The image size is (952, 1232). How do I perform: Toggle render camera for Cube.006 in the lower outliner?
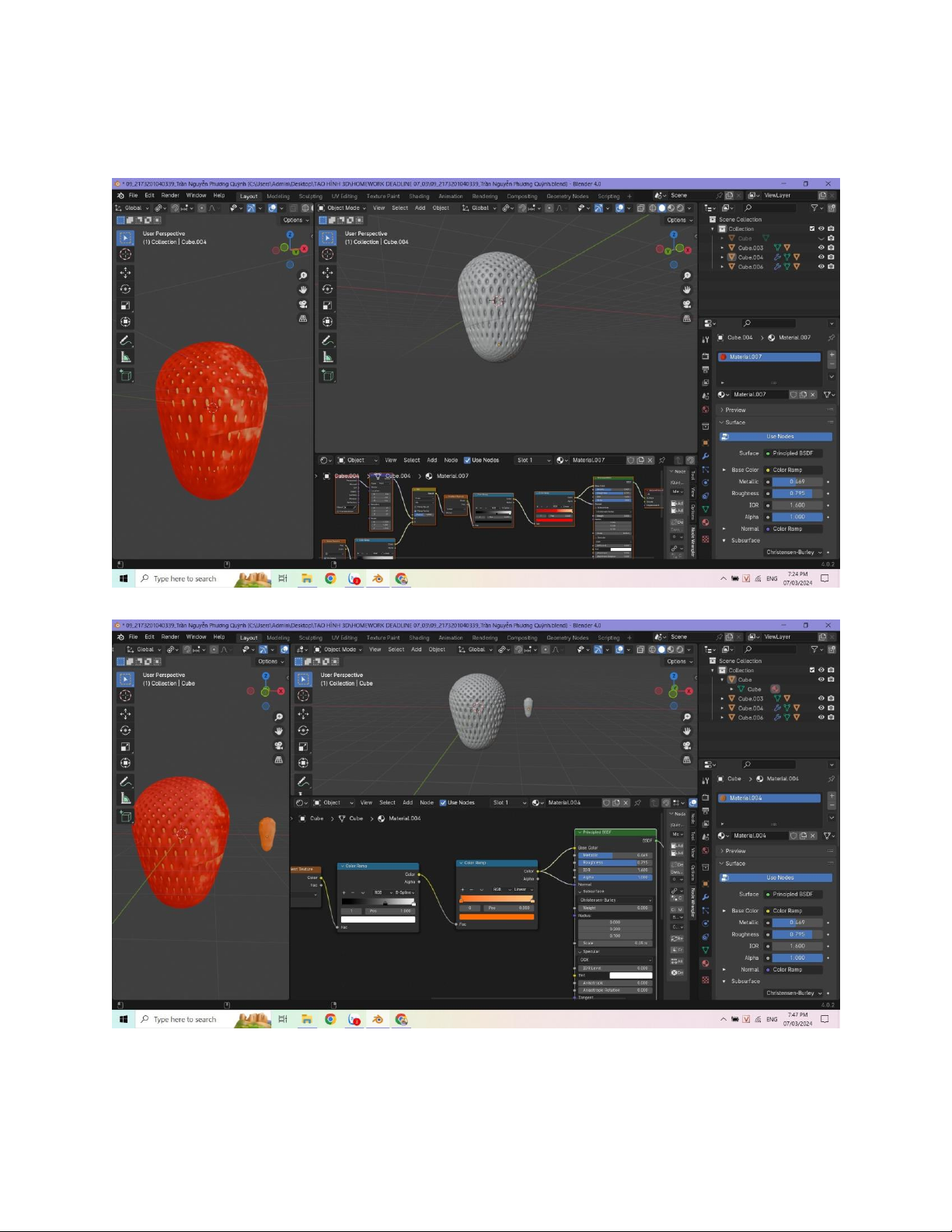click(831, 717)
